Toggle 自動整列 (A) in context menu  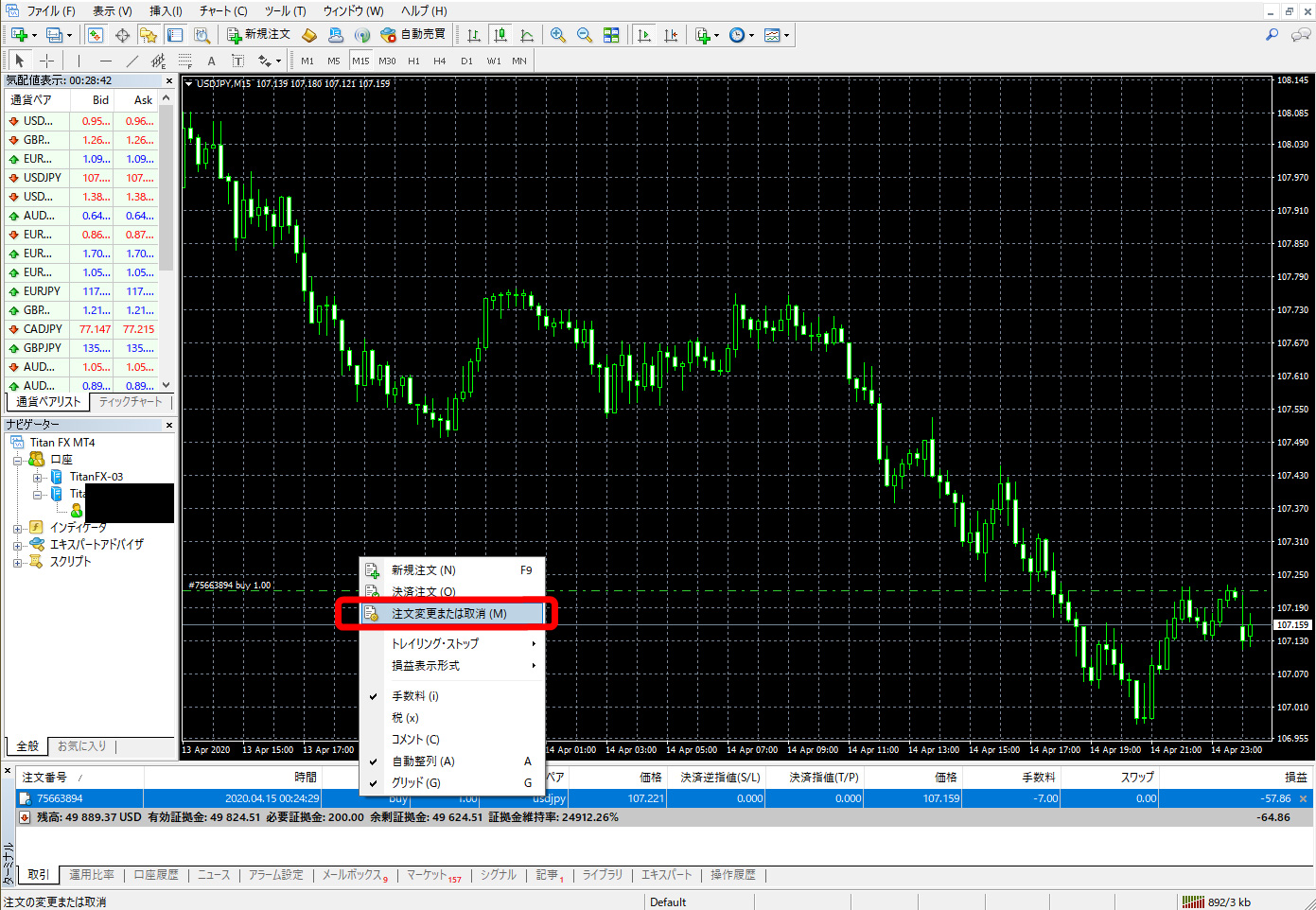click(452, 761)
